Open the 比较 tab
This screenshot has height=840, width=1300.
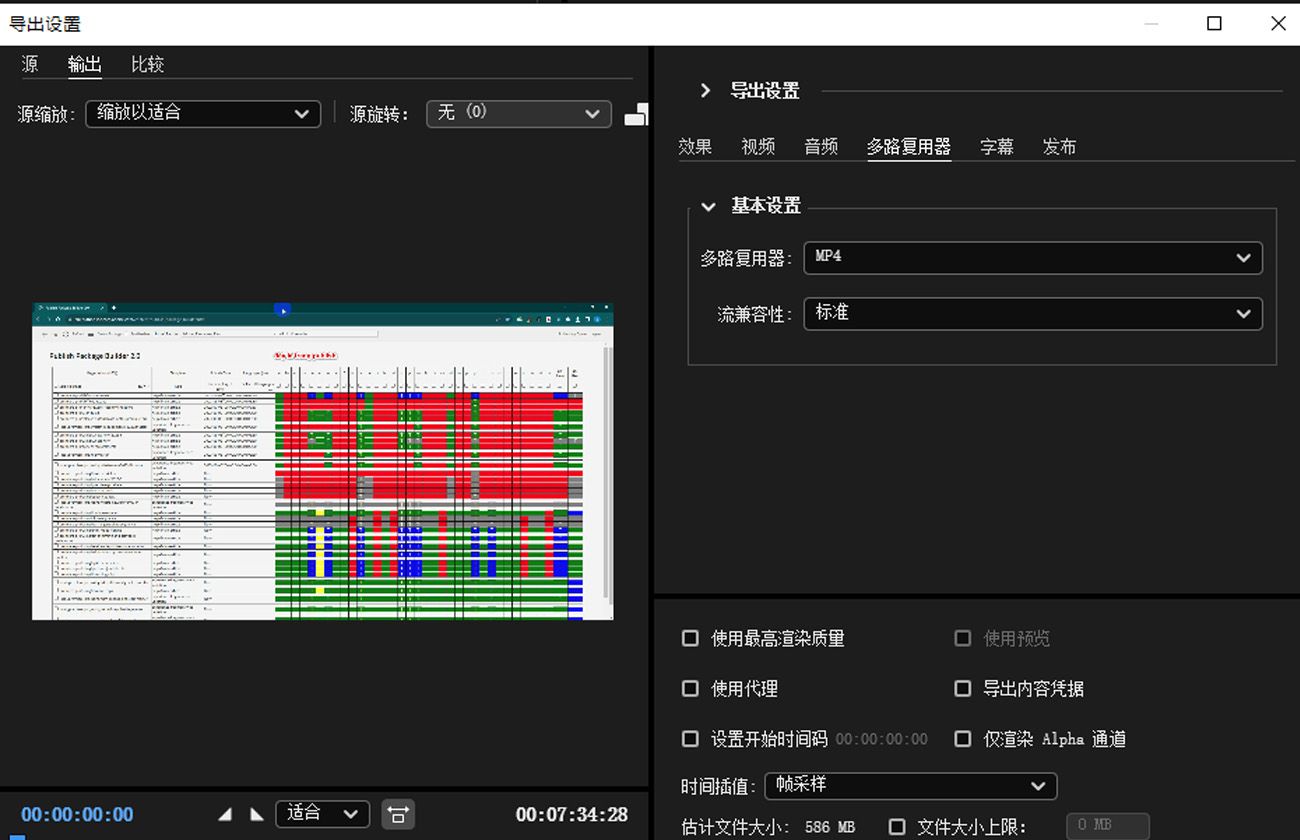click(x=147, y=64)
